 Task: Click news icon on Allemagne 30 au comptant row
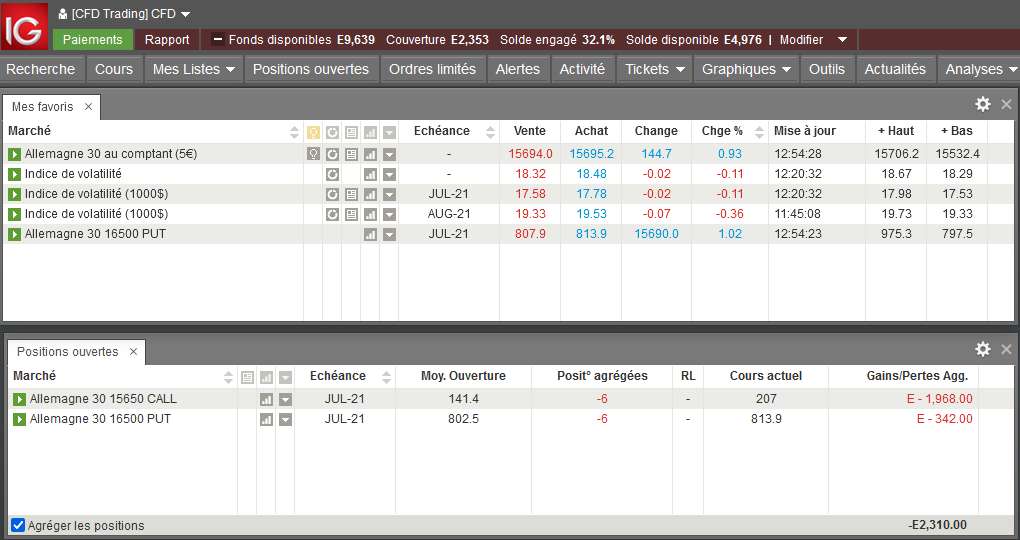click(x=351, y=154)
